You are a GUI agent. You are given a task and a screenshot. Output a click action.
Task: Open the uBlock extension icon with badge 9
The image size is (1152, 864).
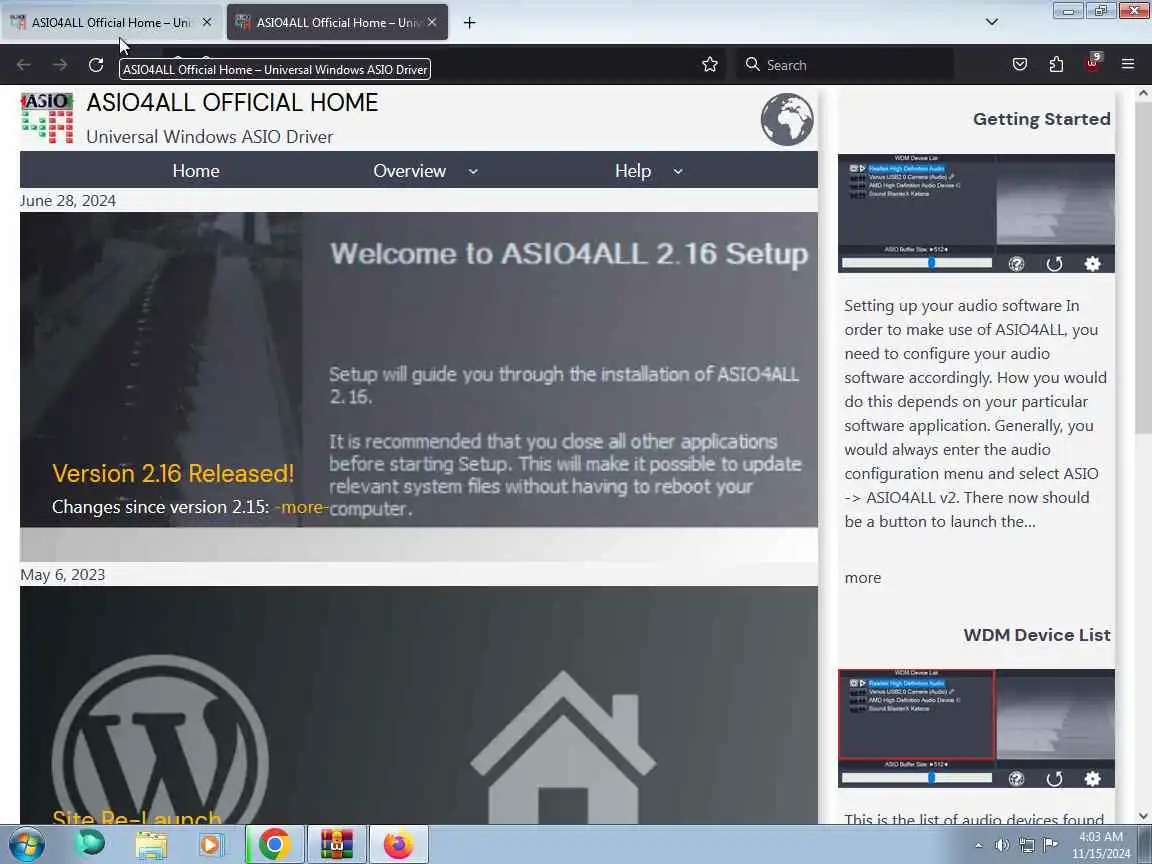(x=1092, y=63)
